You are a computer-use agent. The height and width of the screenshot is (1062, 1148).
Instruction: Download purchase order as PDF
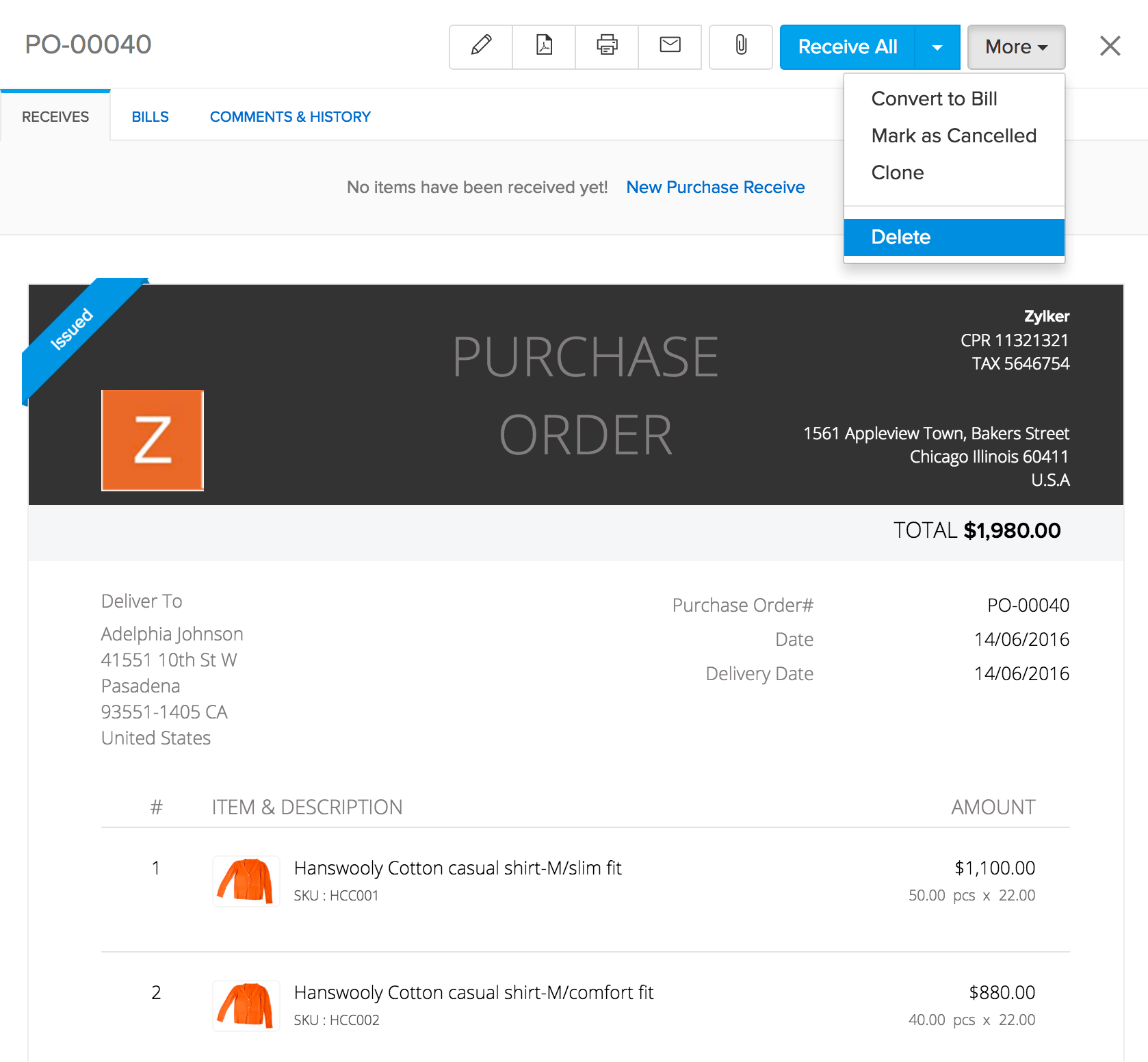[x=544, y=47]
